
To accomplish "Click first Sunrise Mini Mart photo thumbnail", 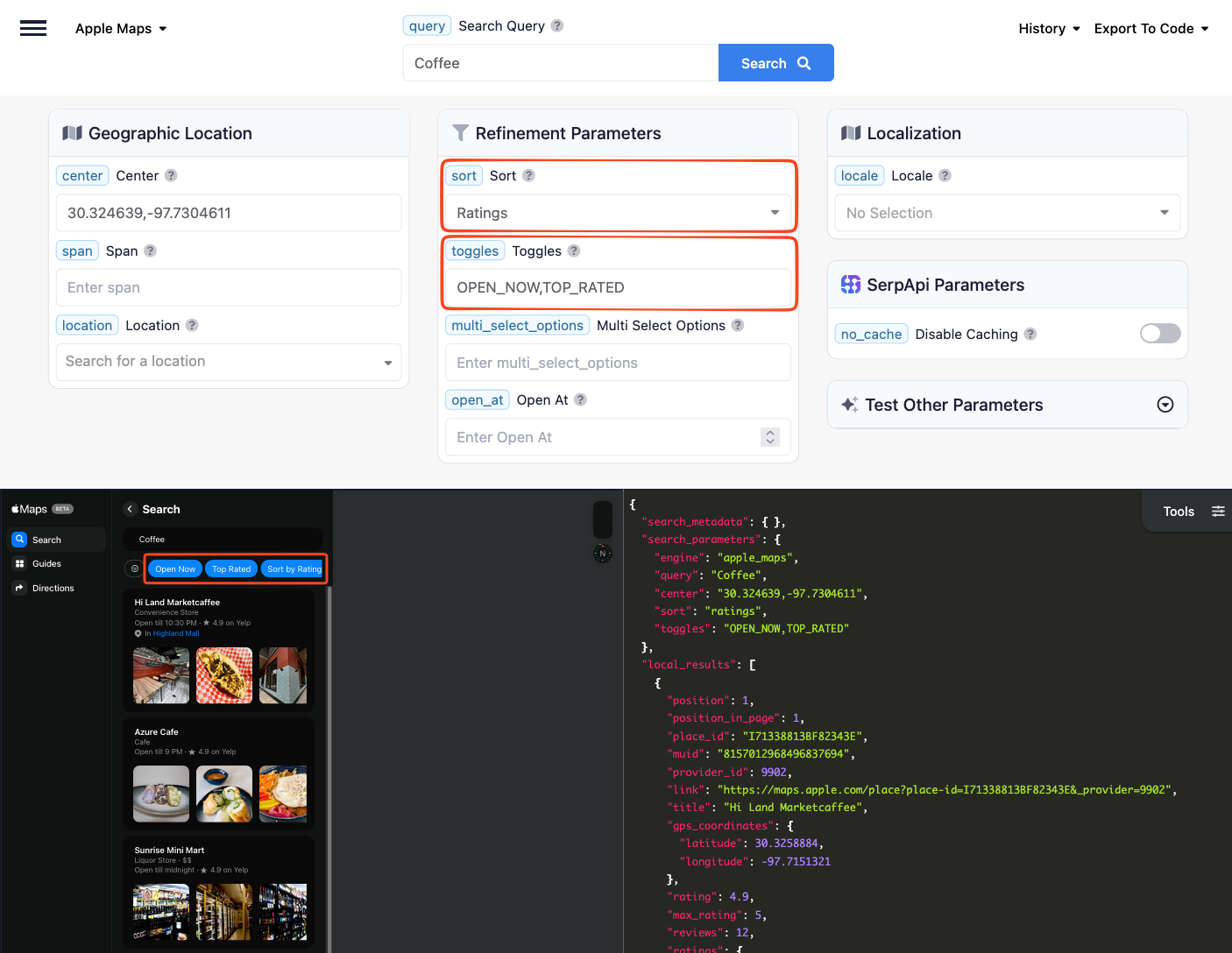I will tap(161, 912).
